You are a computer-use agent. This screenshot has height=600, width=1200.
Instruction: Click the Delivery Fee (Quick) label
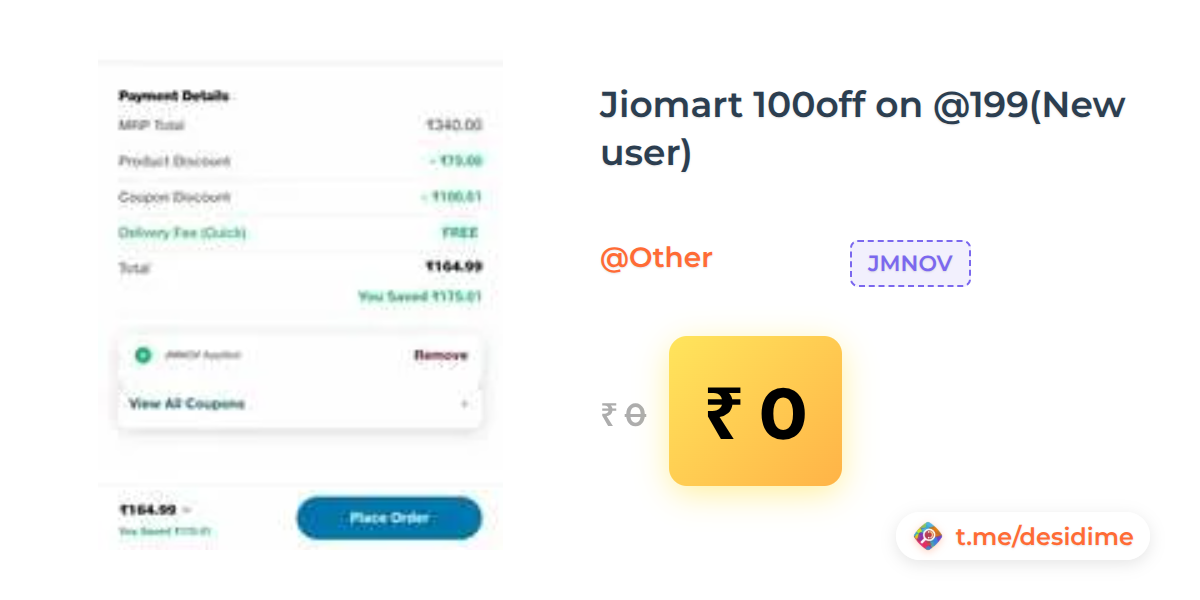pos(182,233)
